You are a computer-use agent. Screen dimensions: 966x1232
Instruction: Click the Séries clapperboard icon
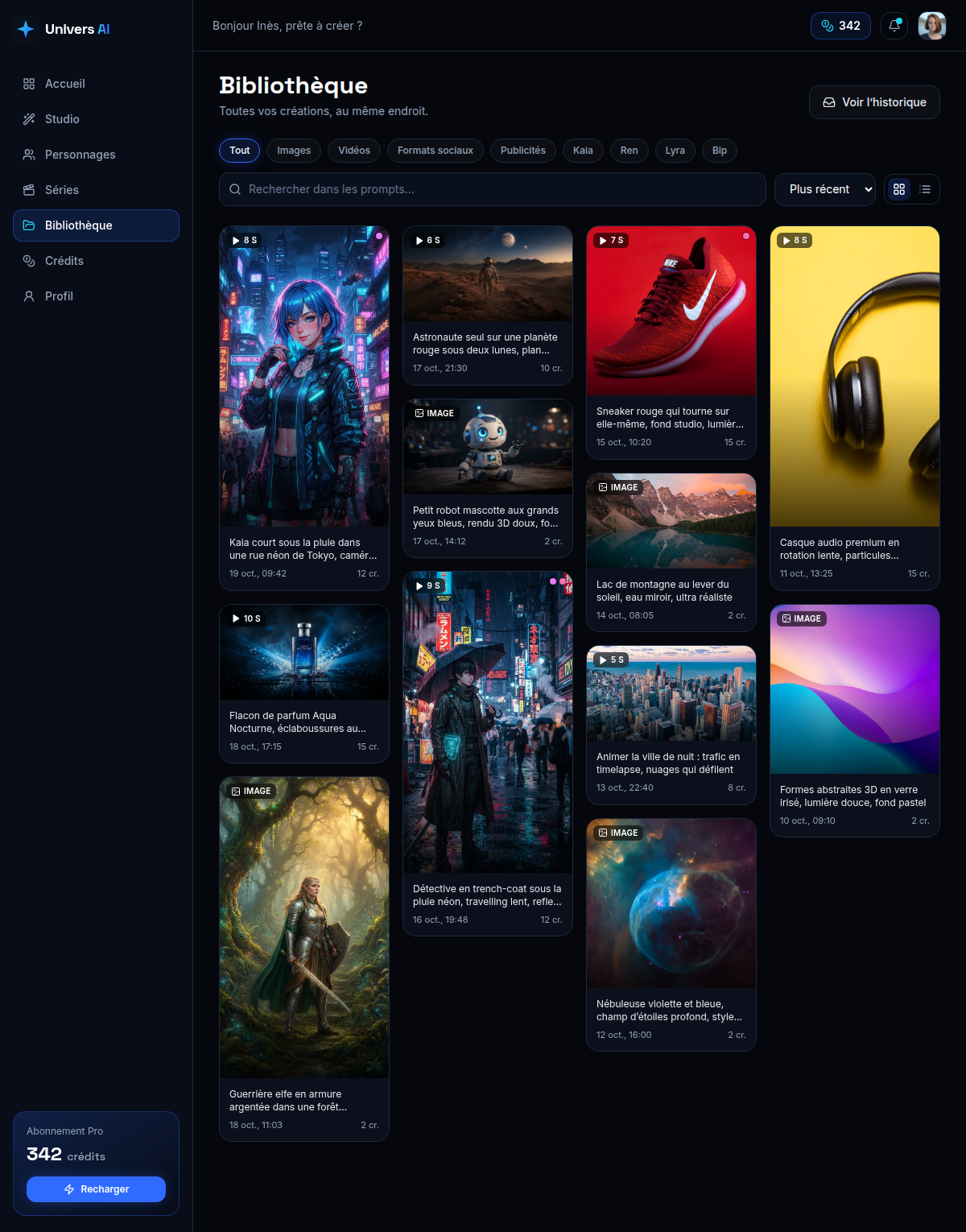(x=29, y=190)
